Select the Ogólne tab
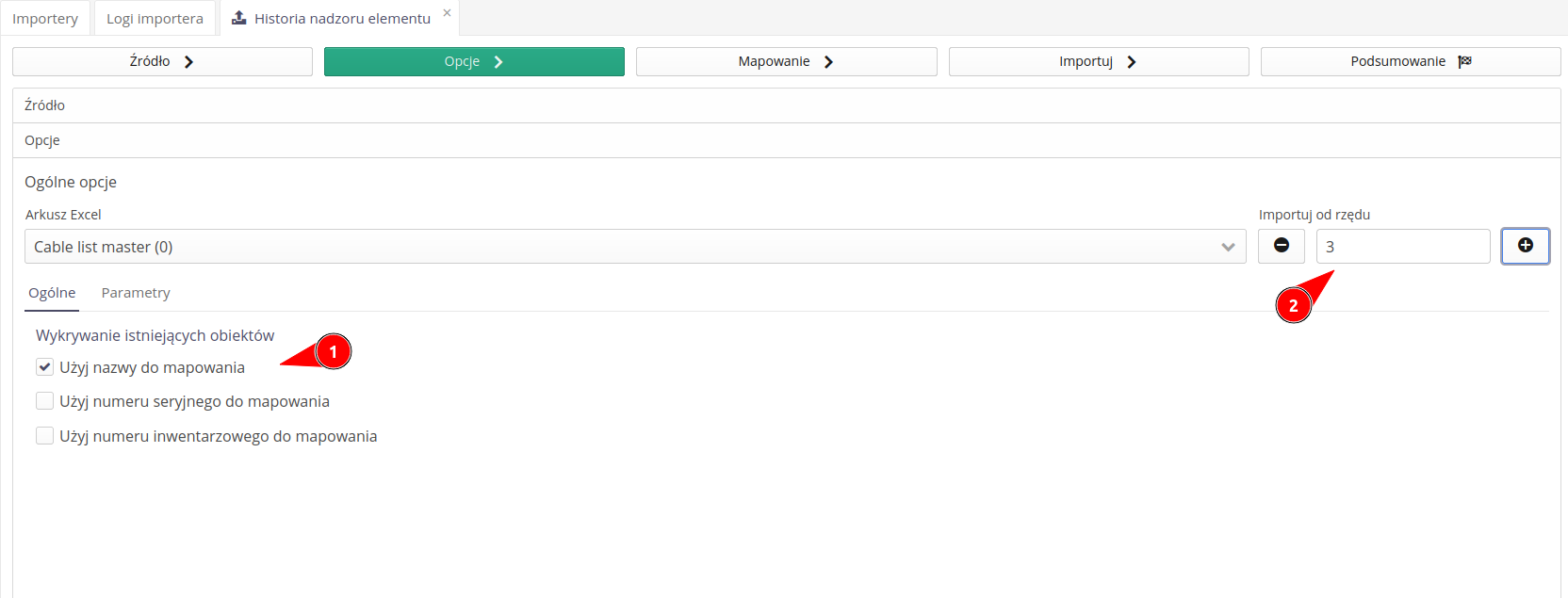This screenshot has width=1568, height=598. click(52, 293)
